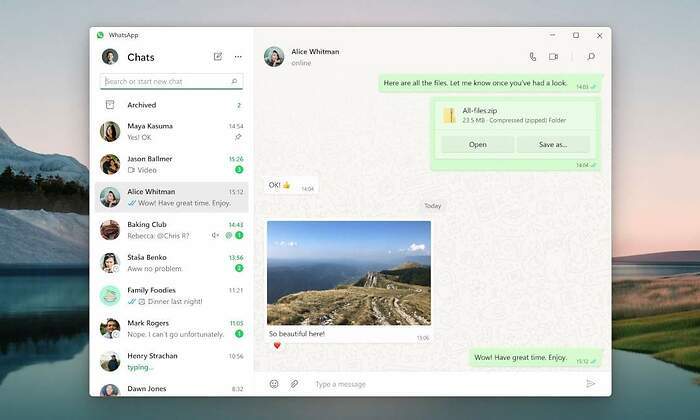Click the WhatsApp logo in title bar
The height and width of the screenshot is (420, 700).
coord(100,35)
